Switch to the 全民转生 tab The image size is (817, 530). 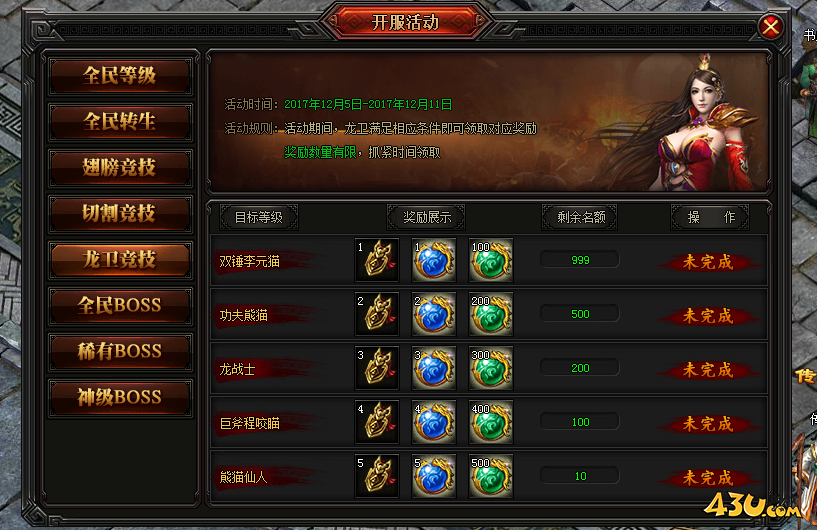pyautogui.click(x=120, y=121)
